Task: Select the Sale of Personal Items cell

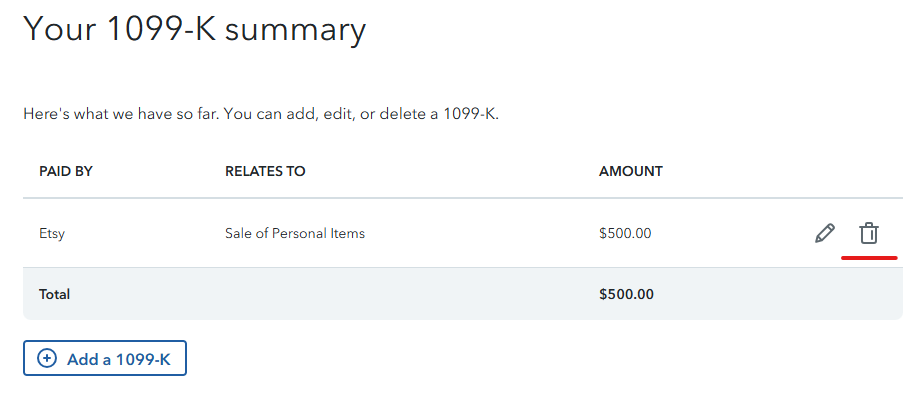Action: pyautogui.click(x=295, y=234)
